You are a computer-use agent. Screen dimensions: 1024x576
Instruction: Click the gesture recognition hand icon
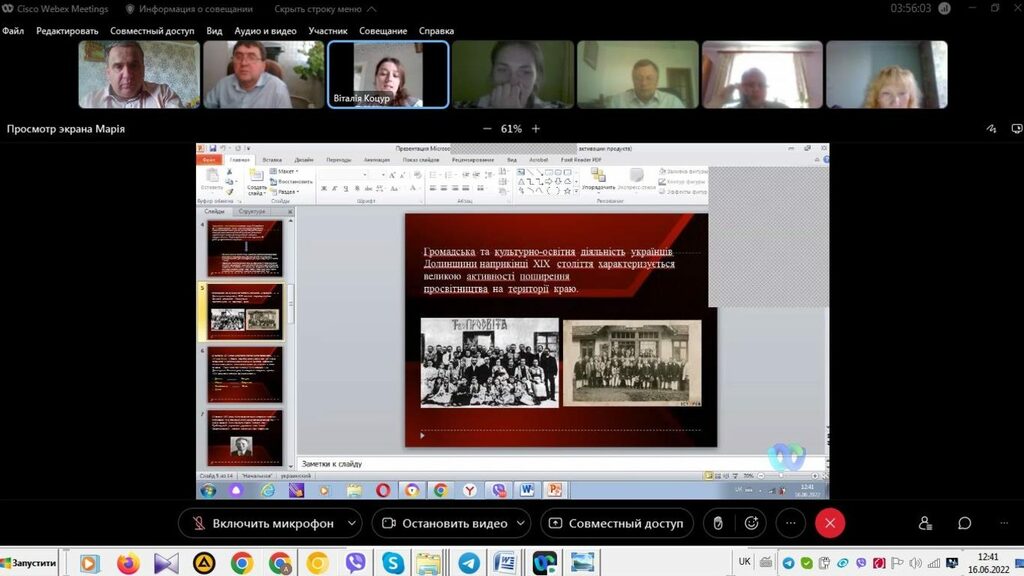coord(717,523)
